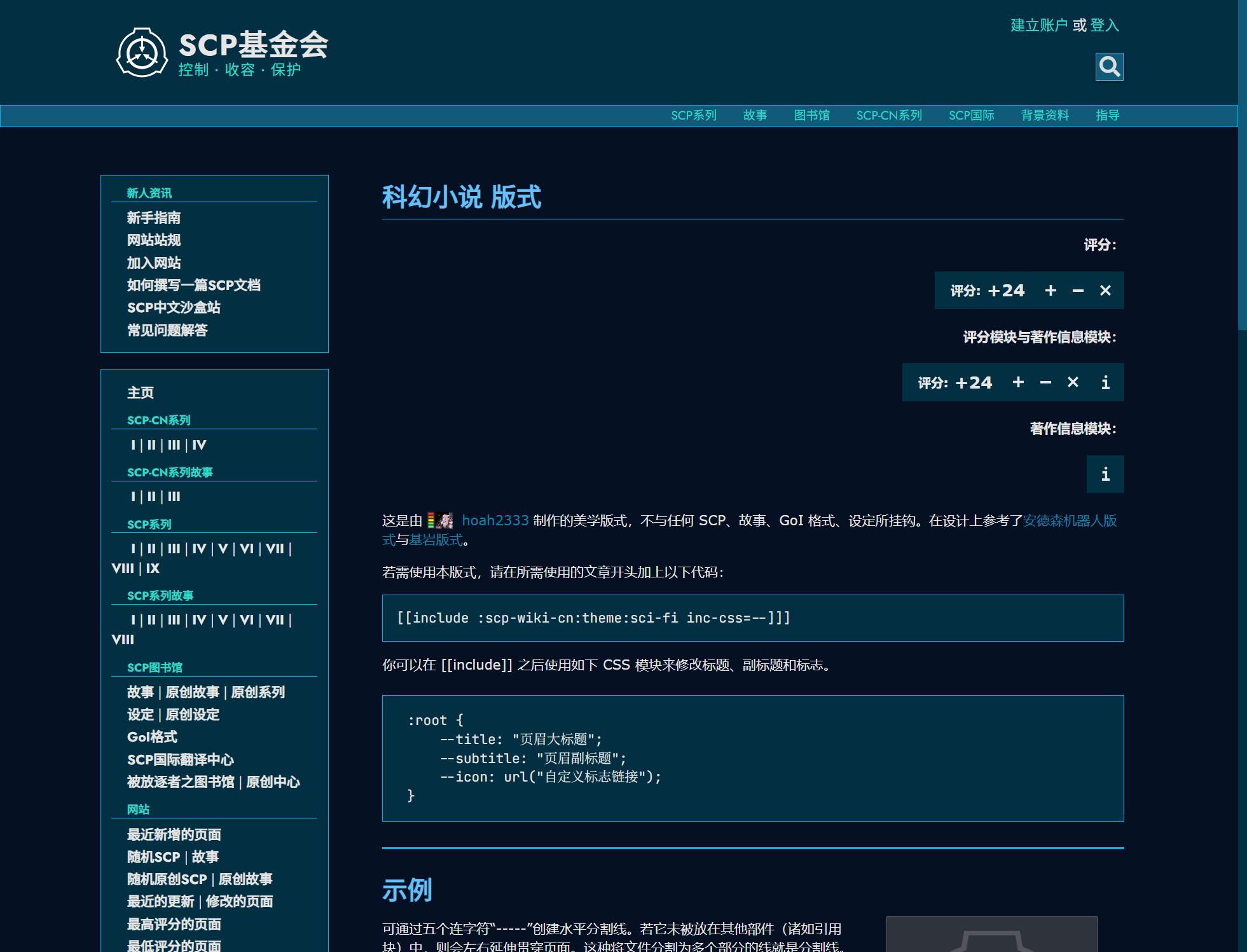Open 最近新增的页面 sidebar link

(174, 835)
